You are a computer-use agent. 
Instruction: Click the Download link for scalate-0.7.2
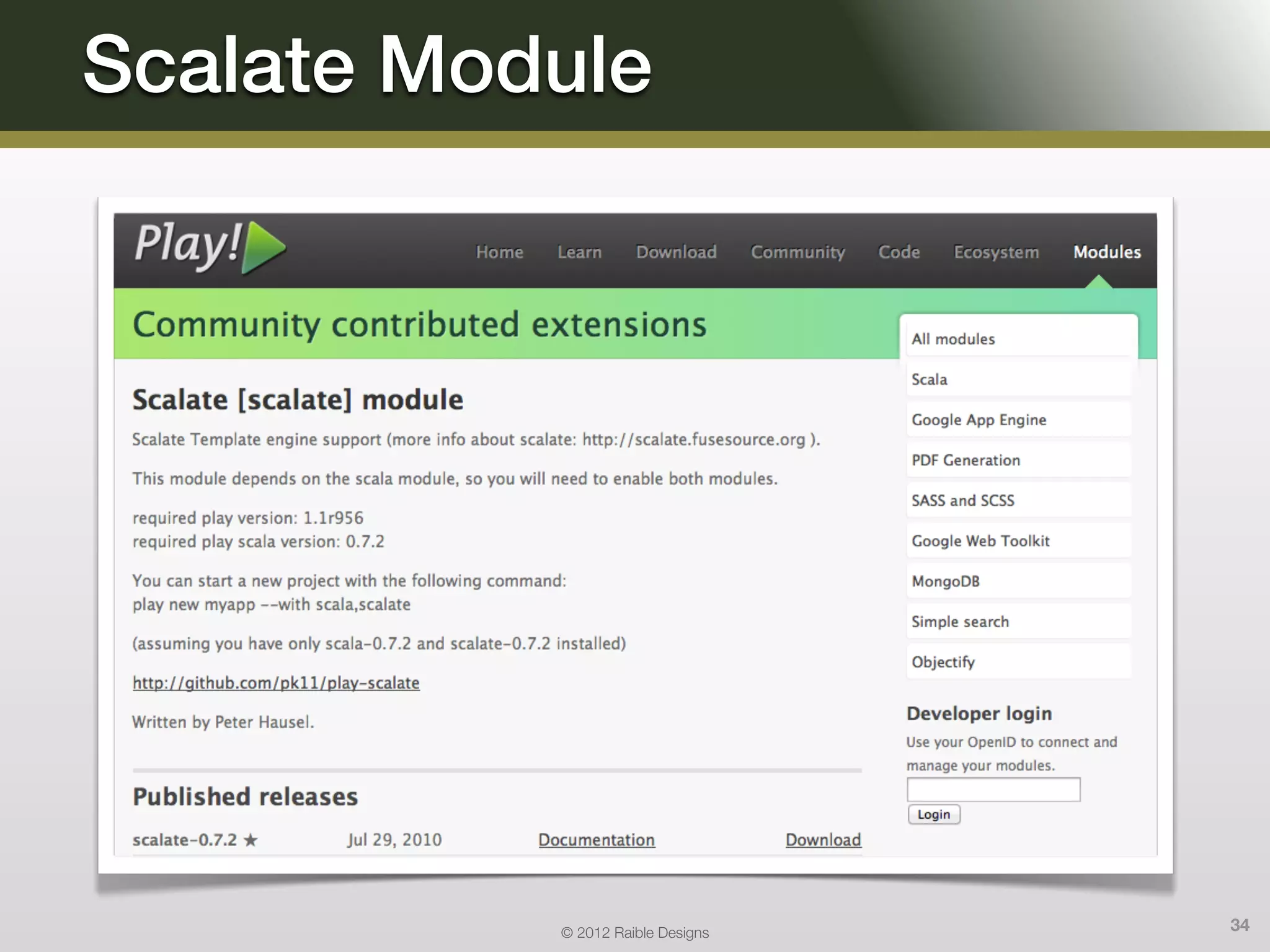pos(824,840)
